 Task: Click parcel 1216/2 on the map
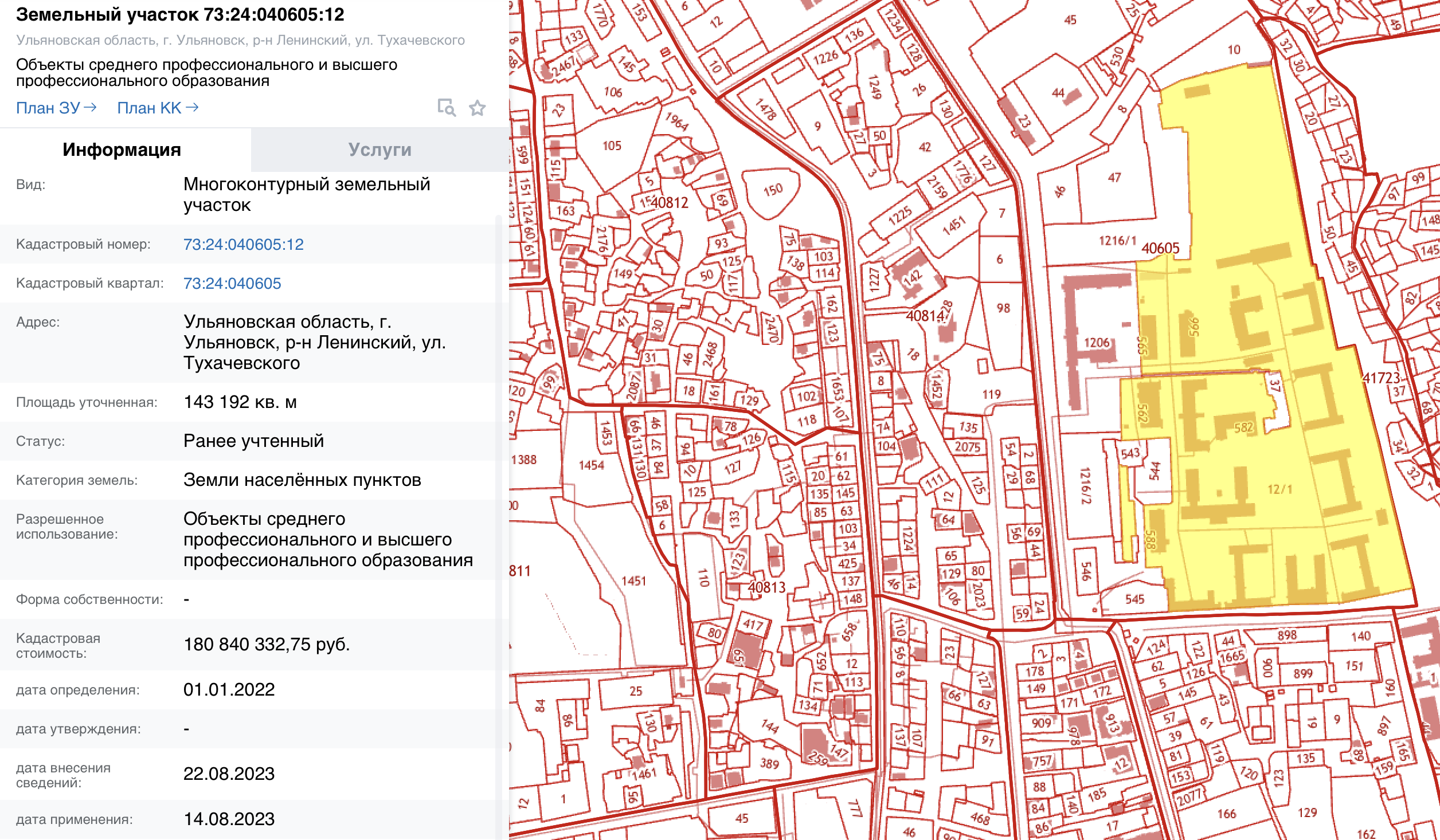pos(1085,486)
